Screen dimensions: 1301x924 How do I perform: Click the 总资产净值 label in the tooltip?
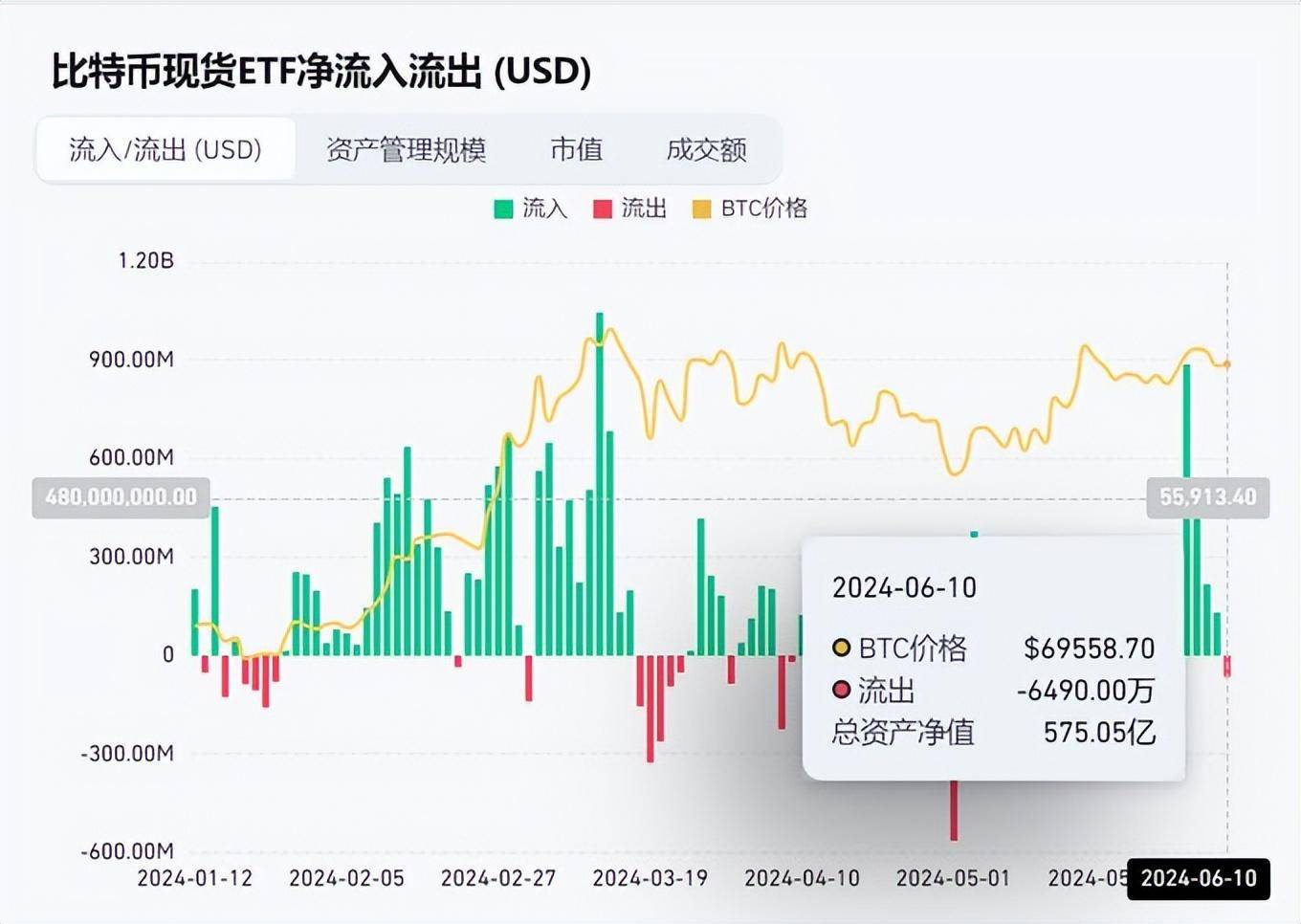903,733
